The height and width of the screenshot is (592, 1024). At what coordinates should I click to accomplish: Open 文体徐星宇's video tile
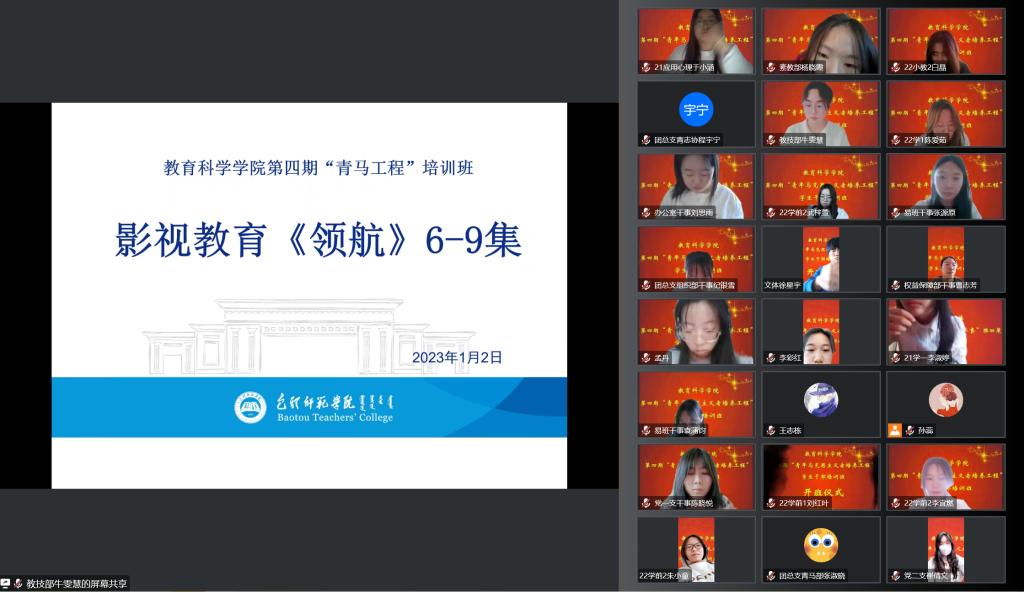(x=820, y=258)
